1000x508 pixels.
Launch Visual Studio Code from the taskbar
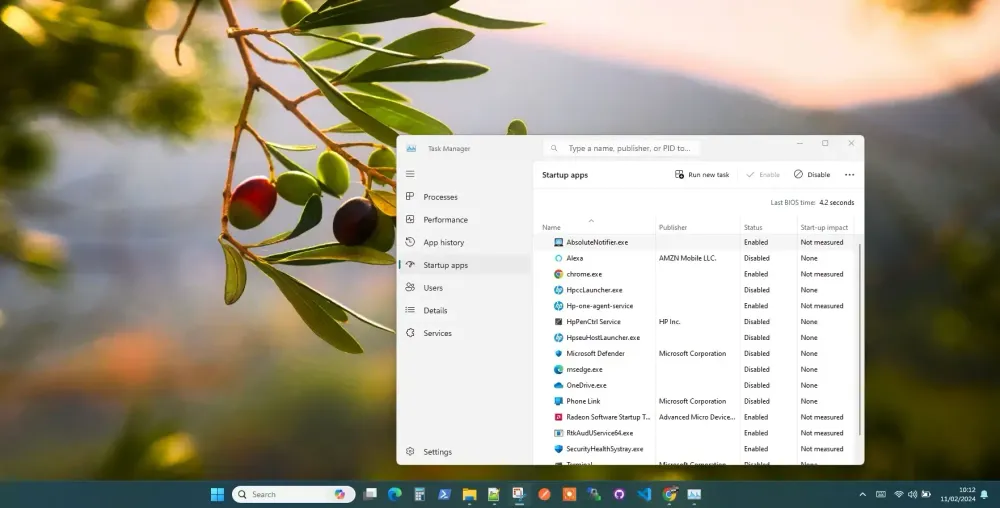point(644,495)
